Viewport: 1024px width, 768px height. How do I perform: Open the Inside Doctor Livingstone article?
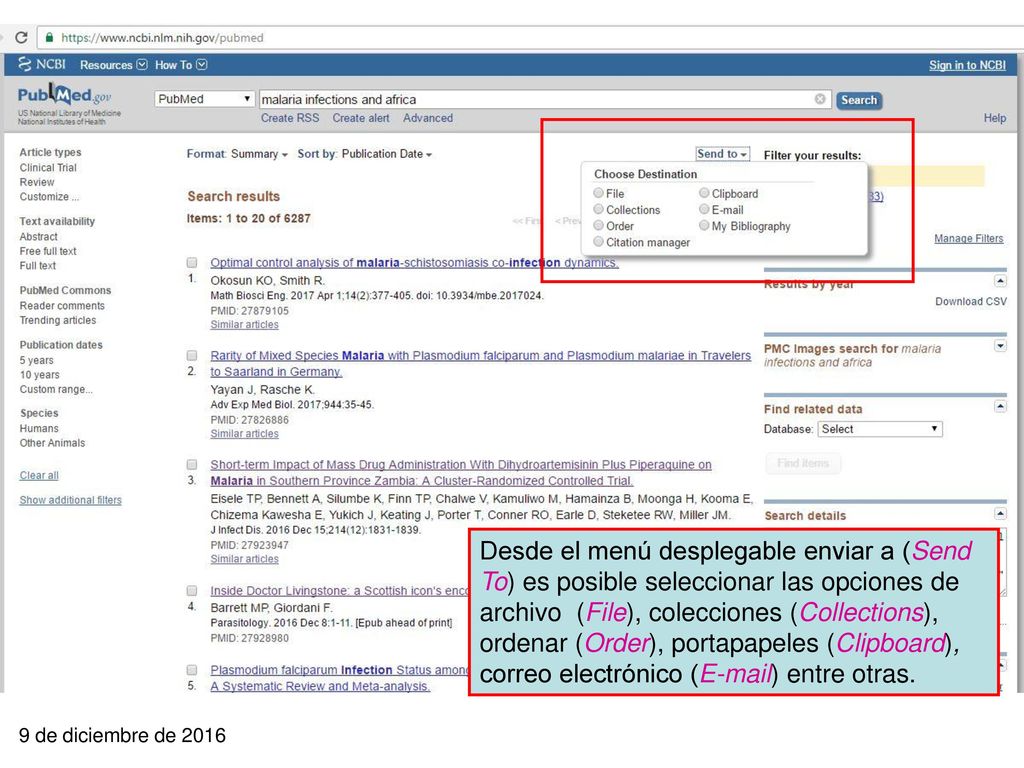[340, 590]
